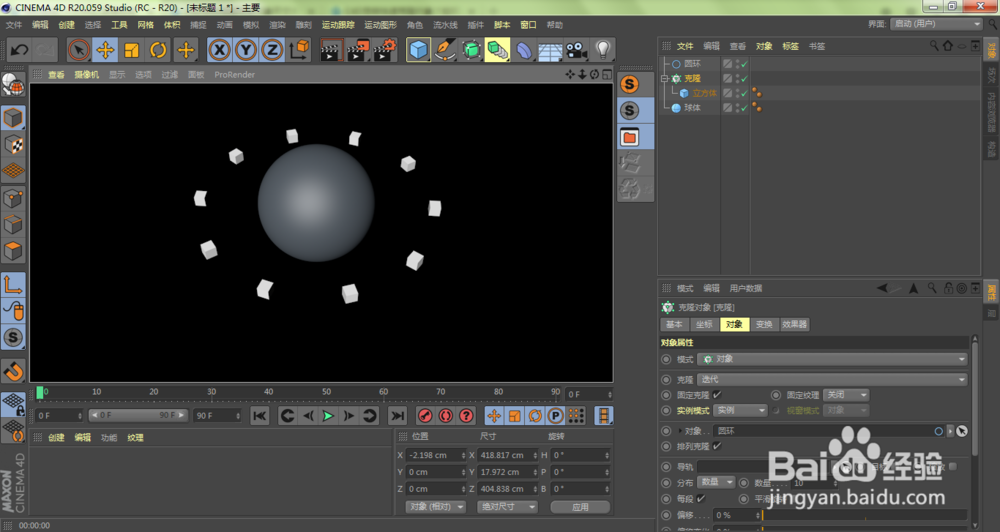Add a Camera object

point(577,50)
